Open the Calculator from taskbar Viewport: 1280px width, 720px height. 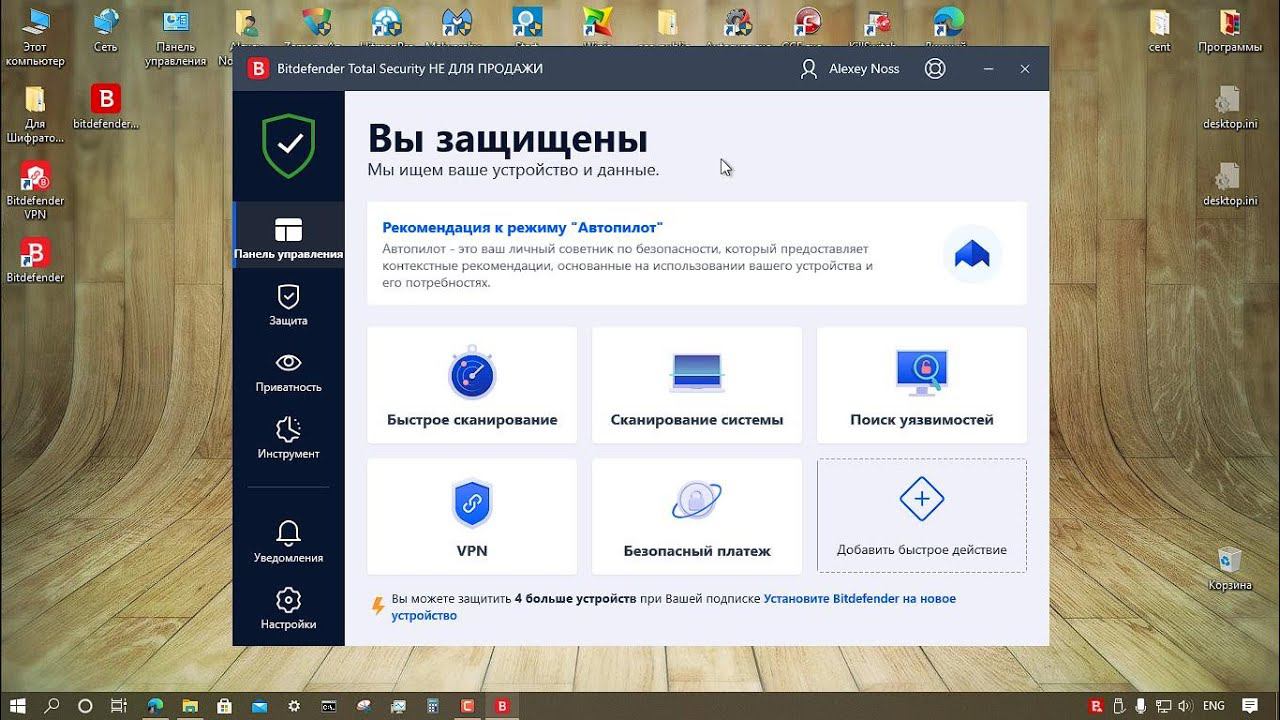click(x=433, y=706)
